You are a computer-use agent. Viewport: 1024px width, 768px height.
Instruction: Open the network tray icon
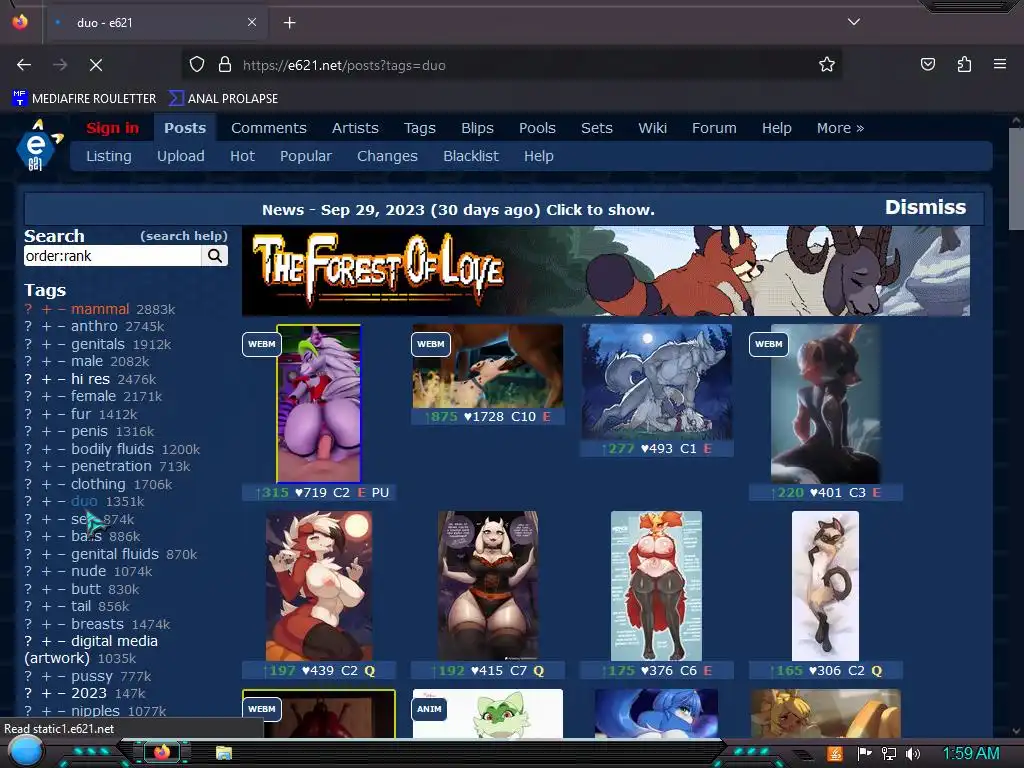(888, 754)
